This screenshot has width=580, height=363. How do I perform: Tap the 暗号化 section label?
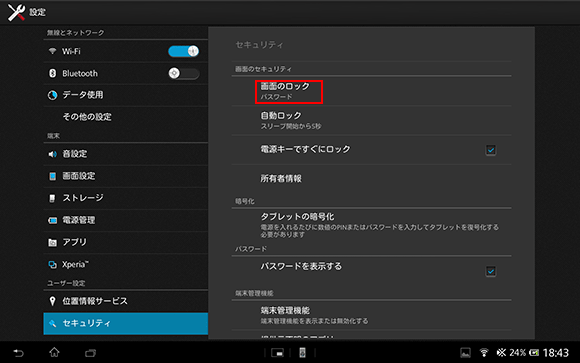coord(245,201)
